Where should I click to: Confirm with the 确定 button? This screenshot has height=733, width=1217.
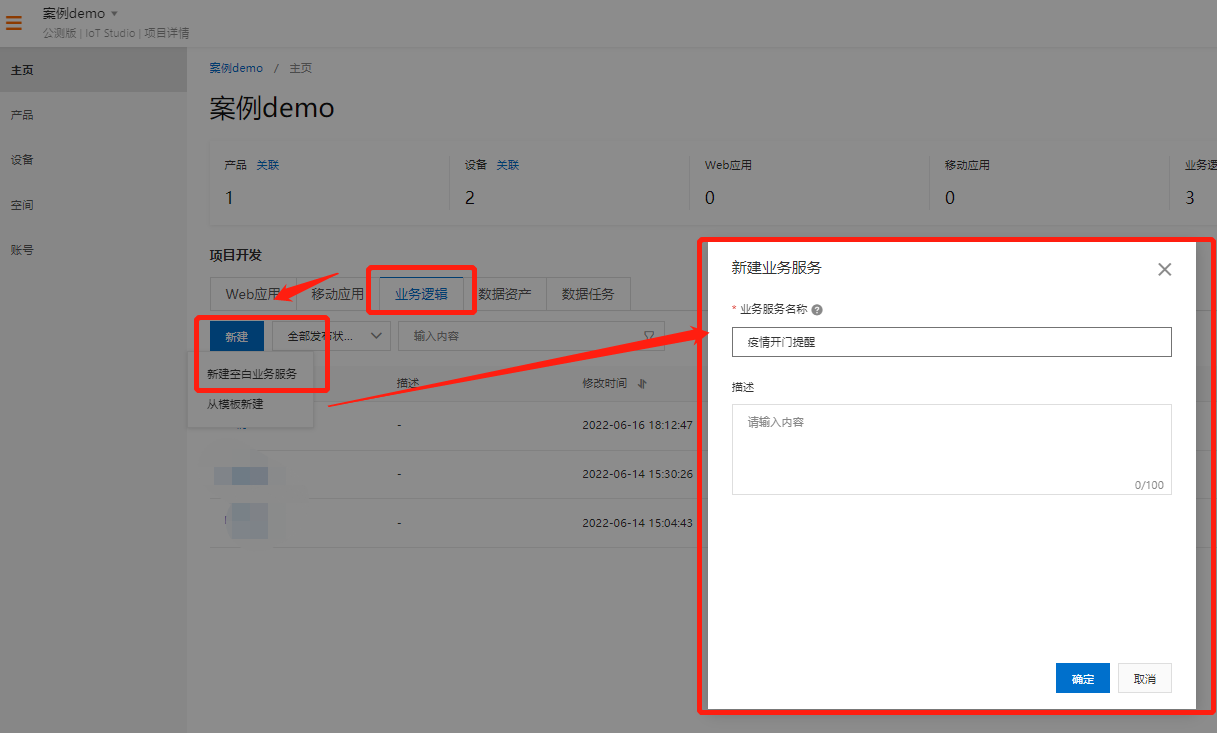[x=1083, y=678]
